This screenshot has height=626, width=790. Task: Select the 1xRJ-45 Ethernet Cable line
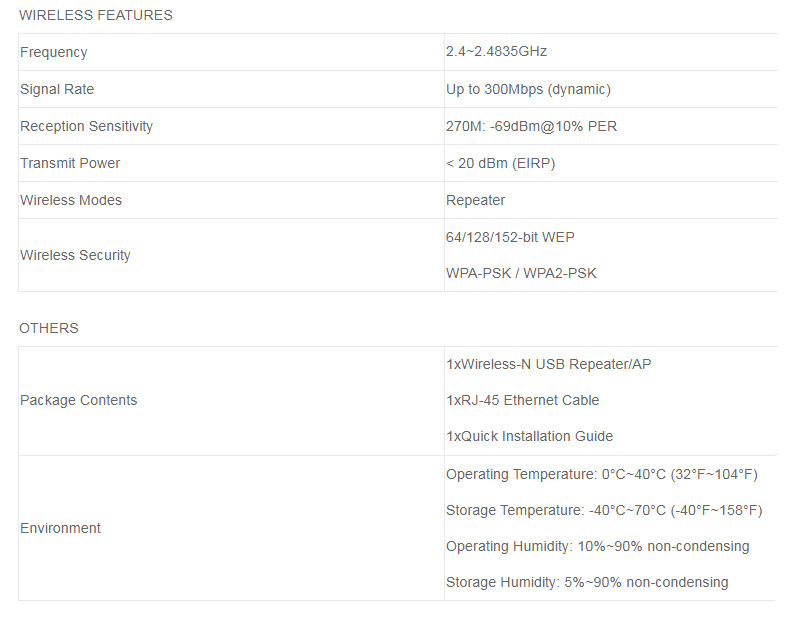point(522,400)
